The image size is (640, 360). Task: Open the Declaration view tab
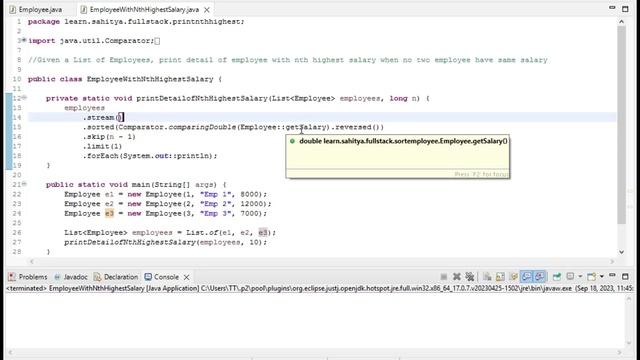tap(116, 277)
